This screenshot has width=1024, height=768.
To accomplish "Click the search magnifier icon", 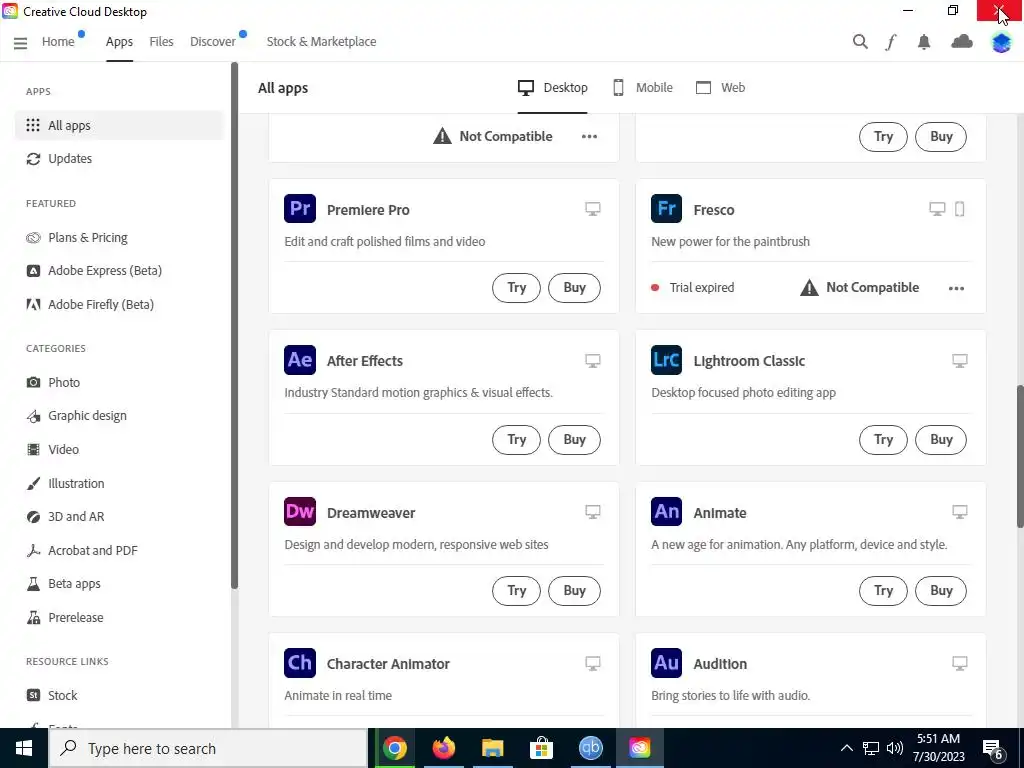I will tap(860, 42).
